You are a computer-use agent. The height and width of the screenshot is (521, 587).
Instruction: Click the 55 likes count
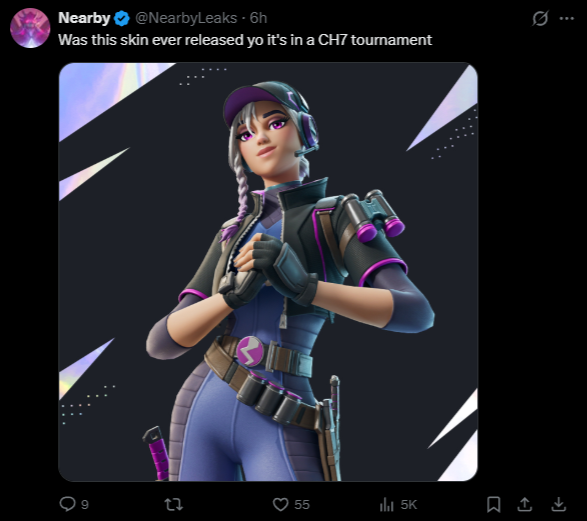coord(302,505)
